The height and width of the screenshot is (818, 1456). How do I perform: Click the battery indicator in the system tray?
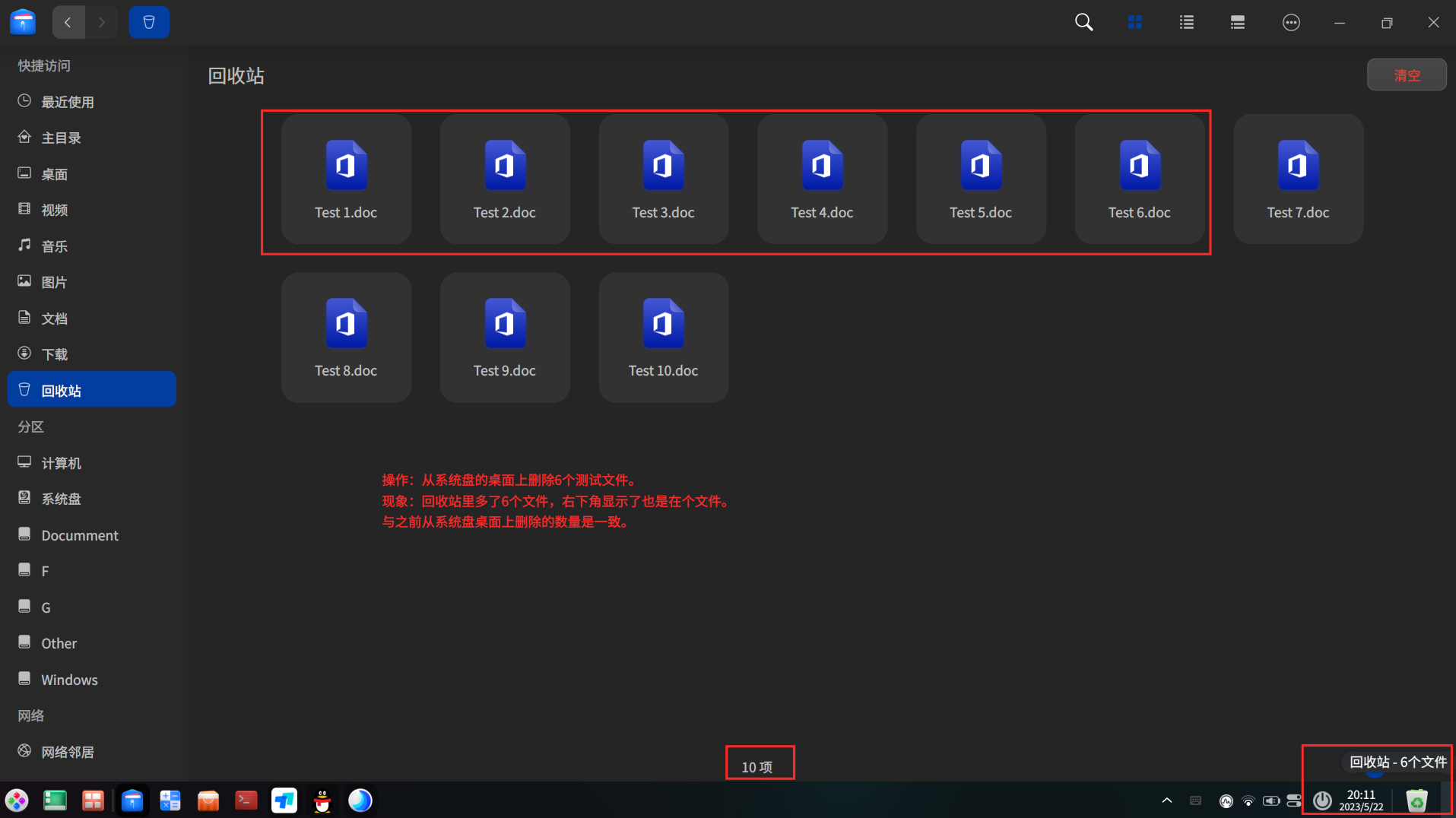pos(1271,800)
